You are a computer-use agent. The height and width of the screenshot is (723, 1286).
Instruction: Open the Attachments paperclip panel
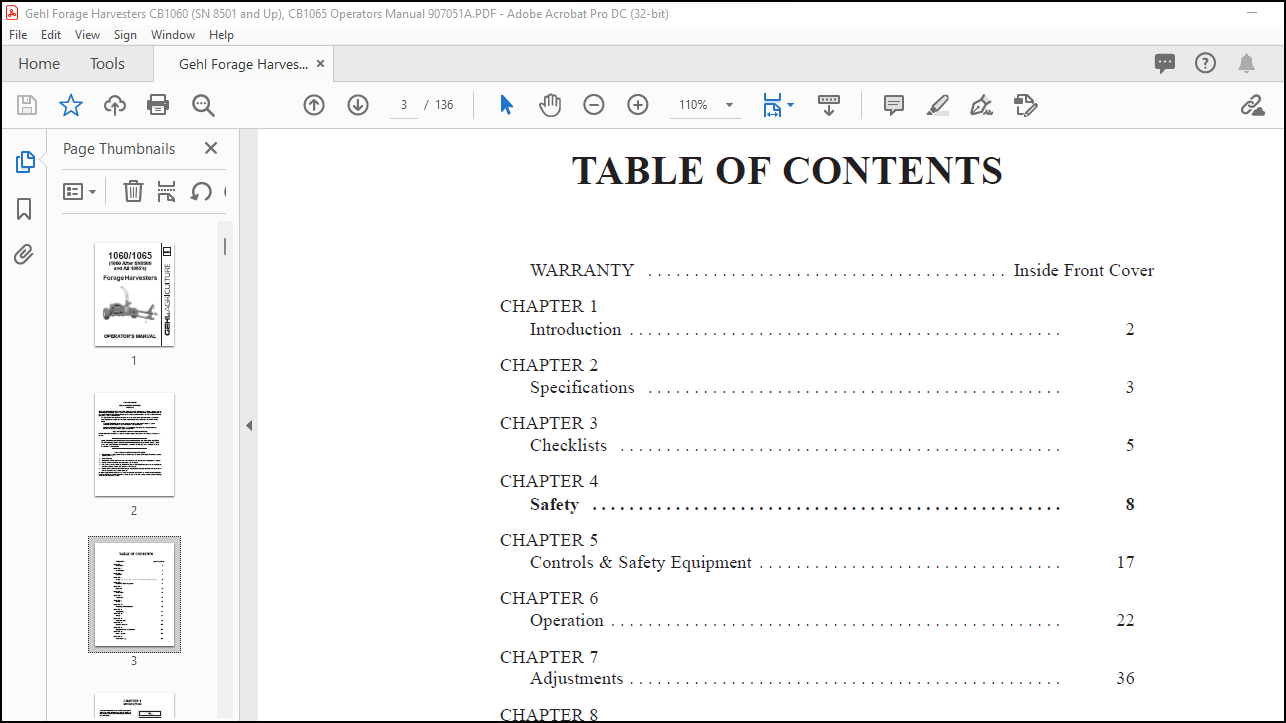click(x=25, y=255)
